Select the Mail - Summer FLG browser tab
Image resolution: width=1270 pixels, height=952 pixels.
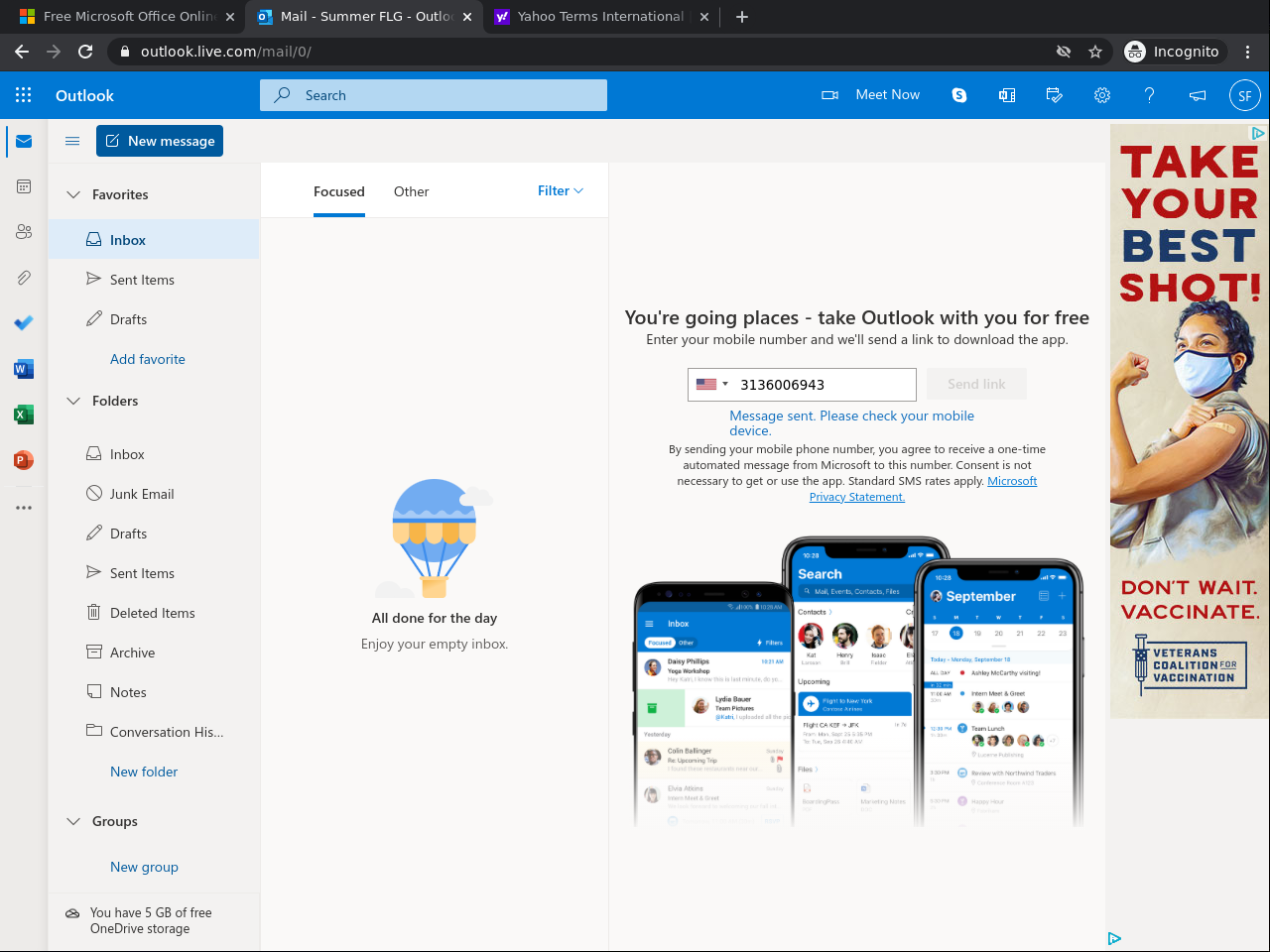click(363, 17)
